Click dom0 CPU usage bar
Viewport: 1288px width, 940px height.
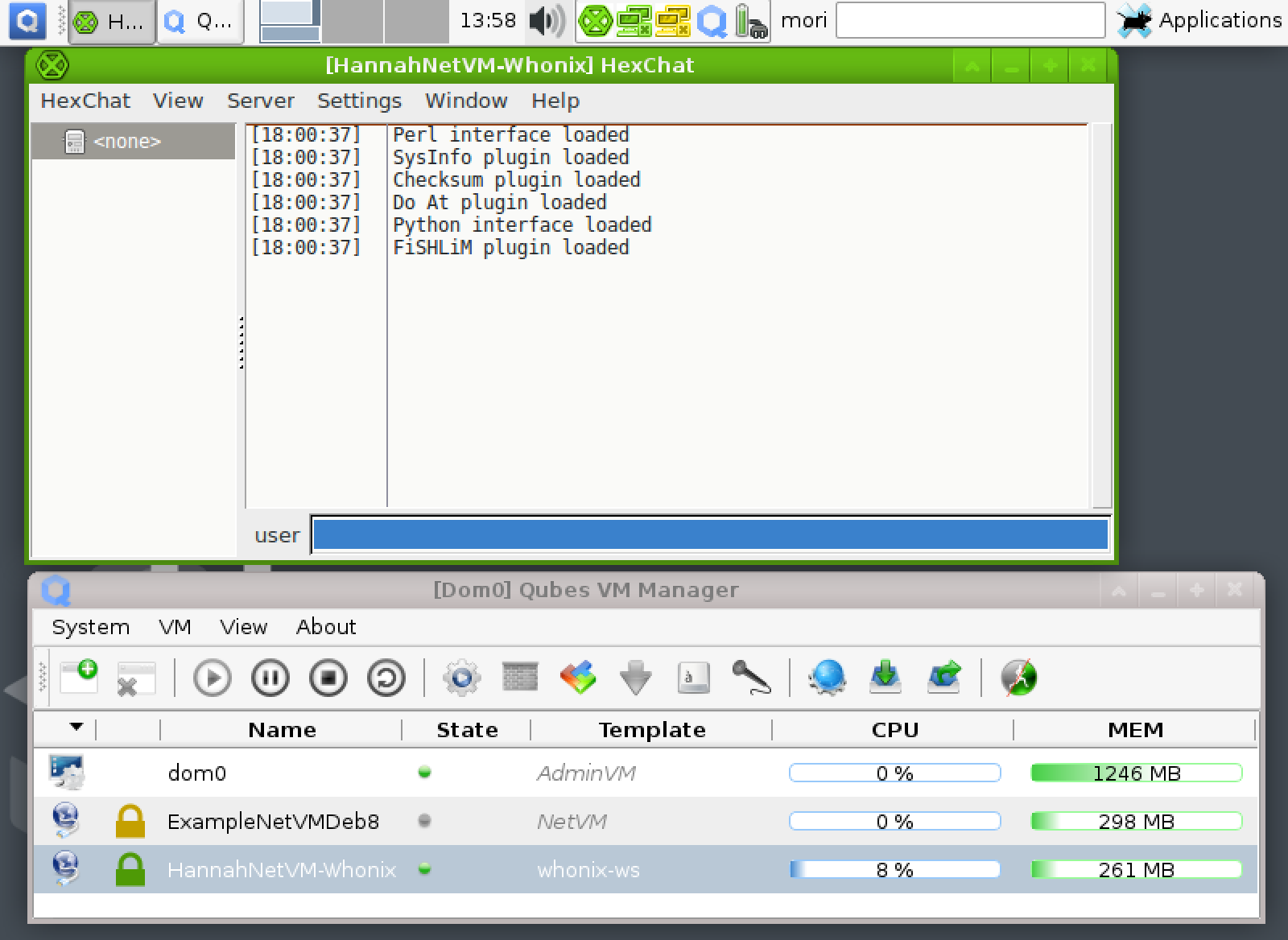click(894, 773)
